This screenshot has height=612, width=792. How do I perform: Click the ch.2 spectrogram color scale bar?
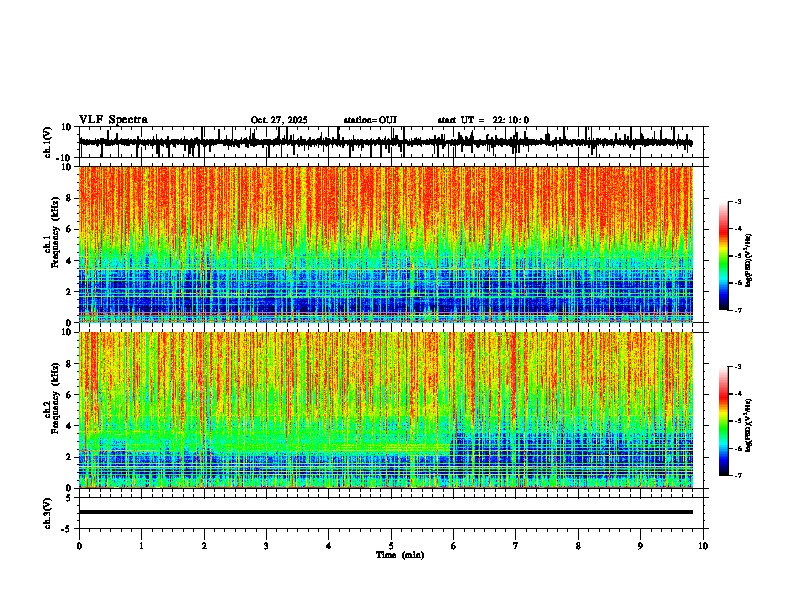click(724, 421)
